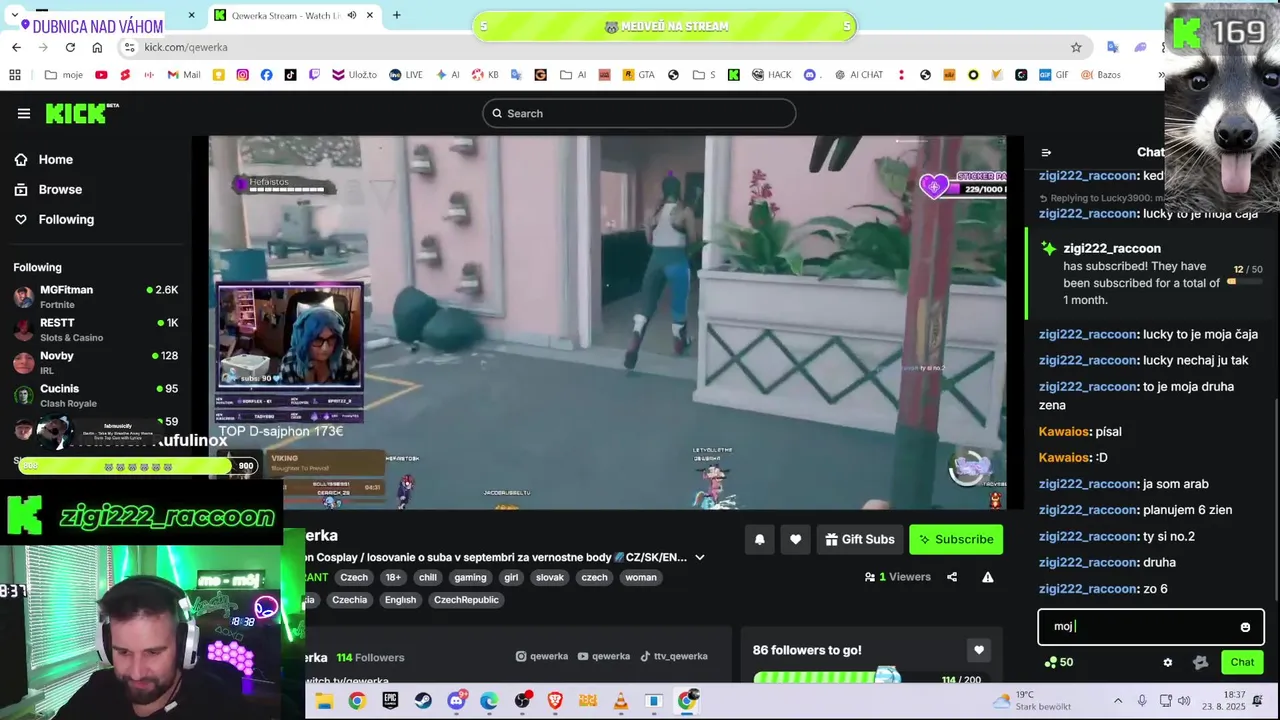Click the chat identity badge icon
The width and height of the screenshot is (1280, 720).
(x=1201, y=662)
